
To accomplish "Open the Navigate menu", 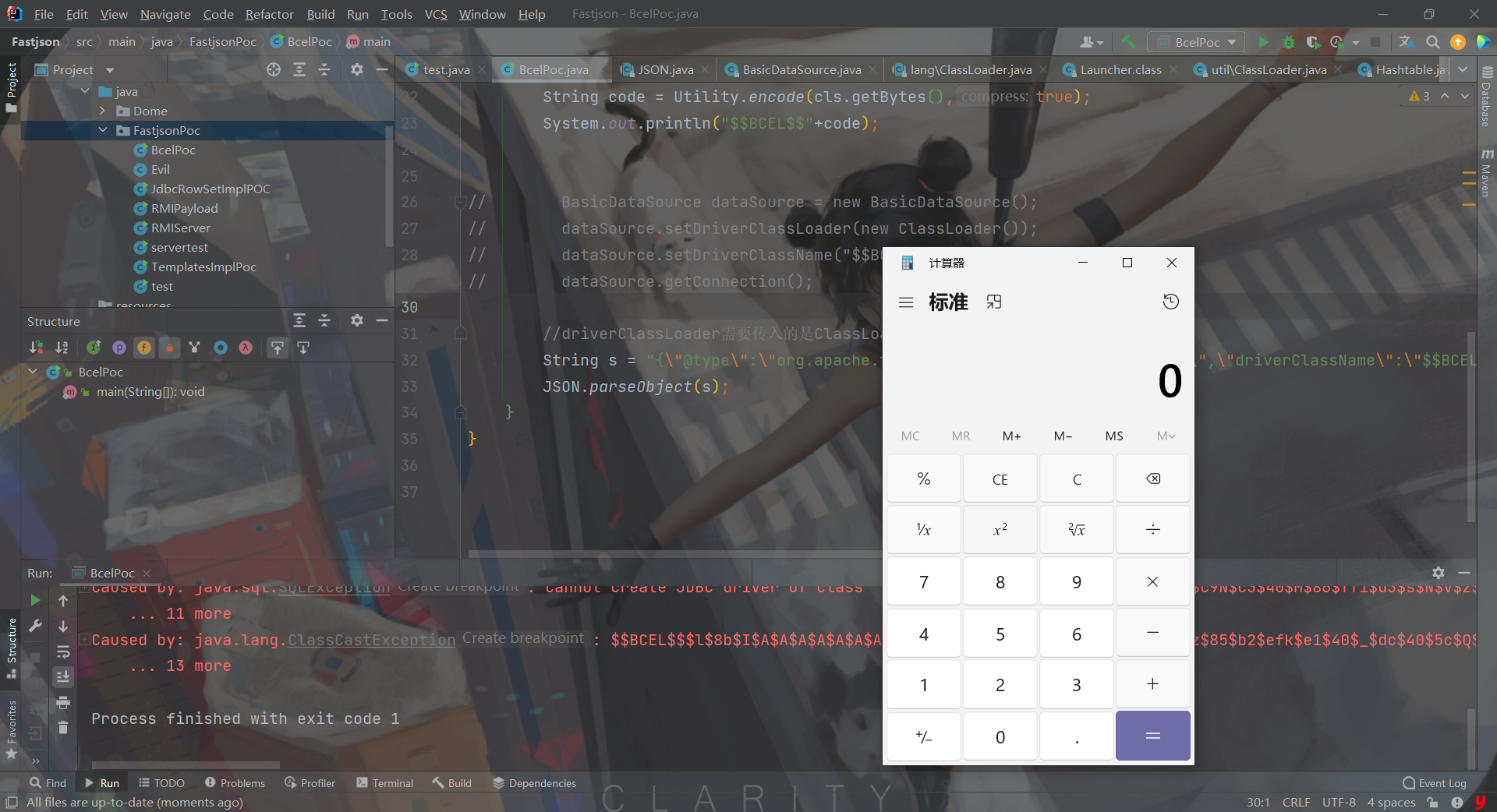I will pos(165,14).
